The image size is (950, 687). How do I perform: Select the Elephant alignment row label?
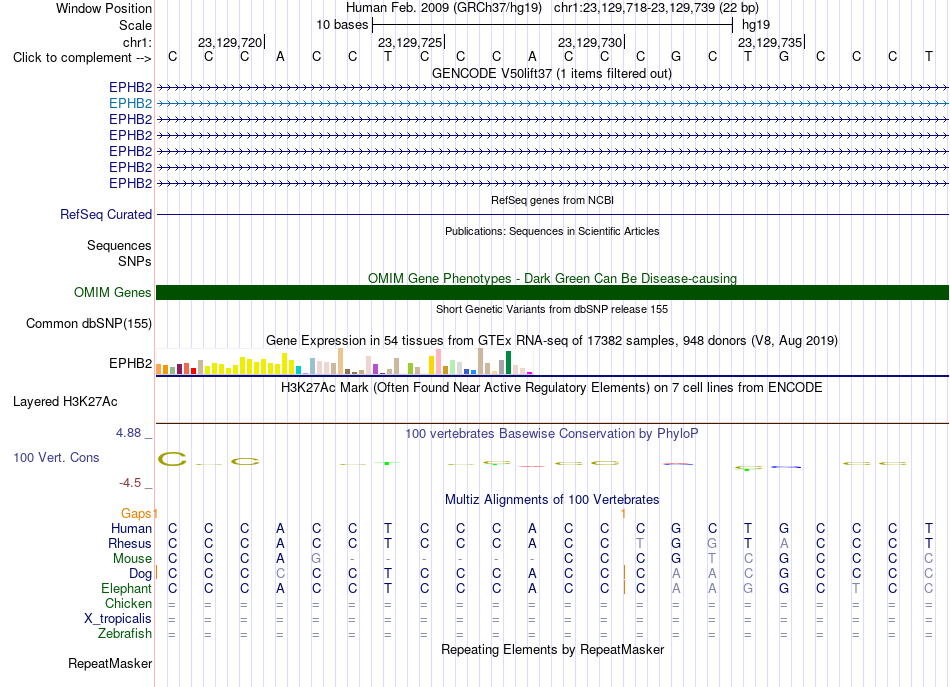[x=127, y=588]
